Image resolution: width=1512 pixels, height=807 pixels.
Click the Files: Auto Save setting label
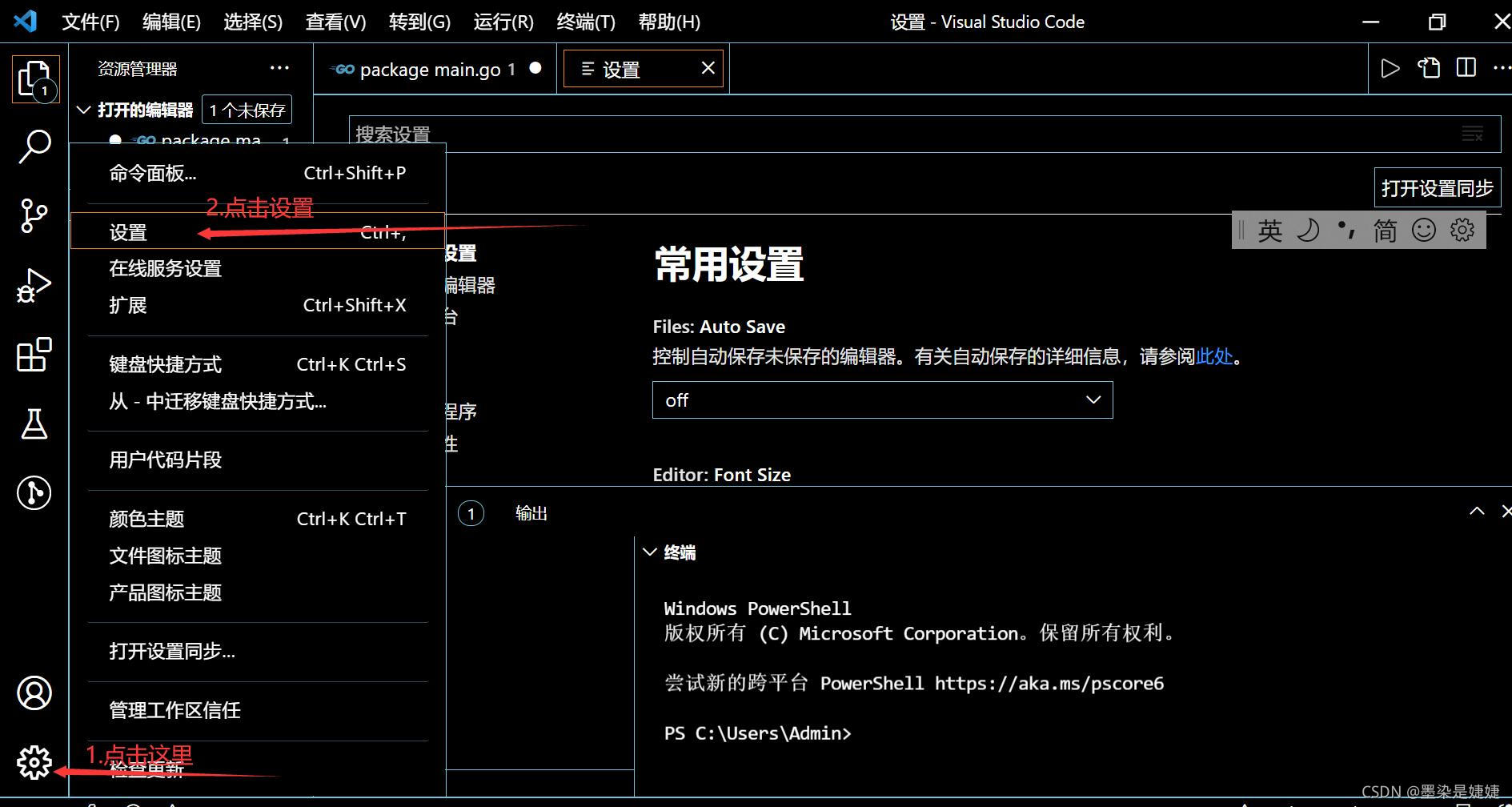pos(719,327)
